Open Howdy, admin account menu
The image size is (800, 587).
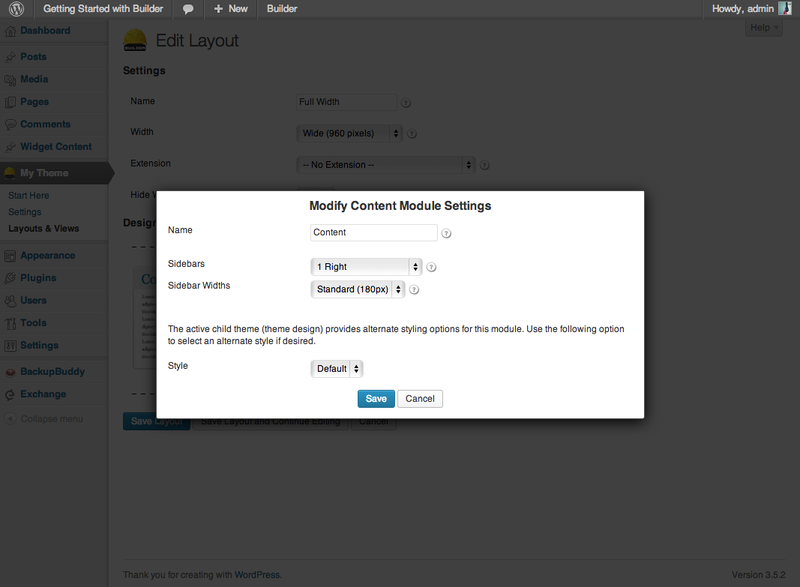751,9
